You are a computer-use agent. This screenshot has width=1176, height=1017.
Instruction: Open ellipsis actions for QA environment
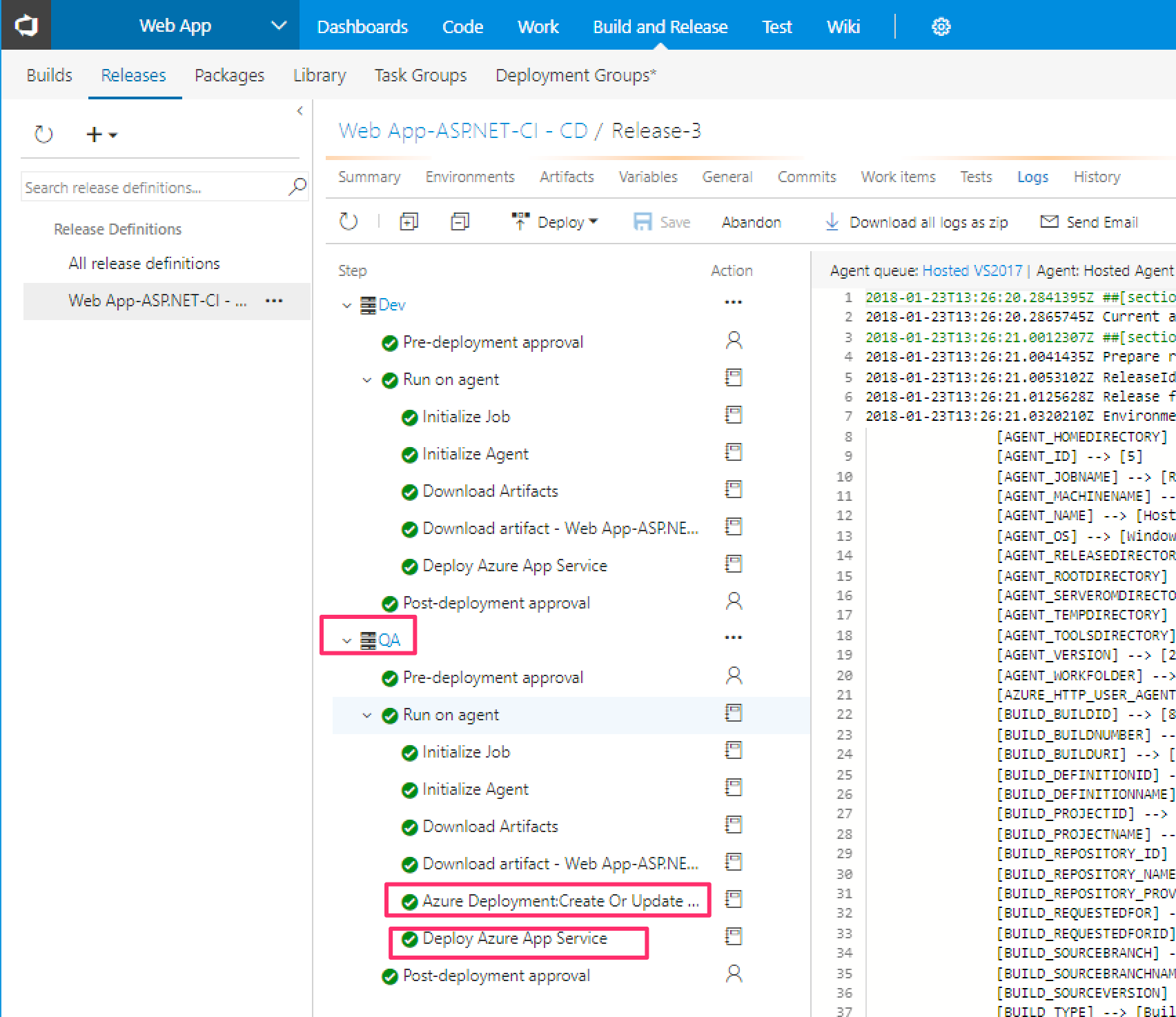tap(733, 638)
